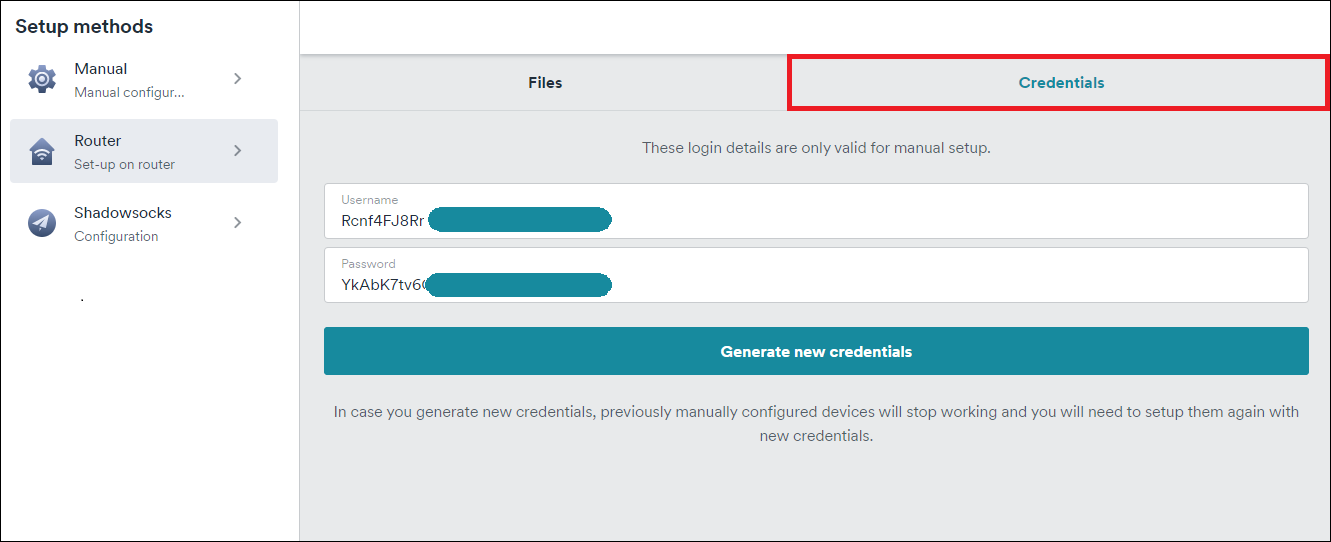Click the Router house Wi-Fi icon
Image resolution: width=1331 pixels, height=542 pixels.
tap(42, 151)
